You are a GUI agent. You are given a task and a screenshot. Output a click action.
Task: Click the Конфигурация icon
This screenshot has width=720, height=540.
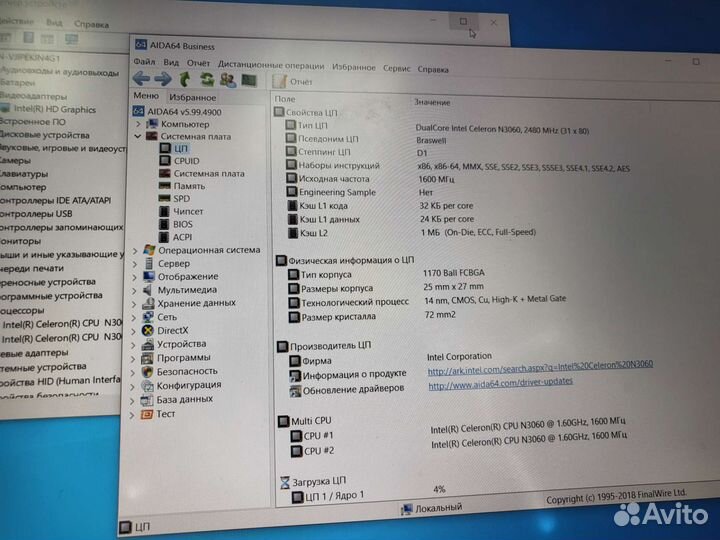pos(147,386)
